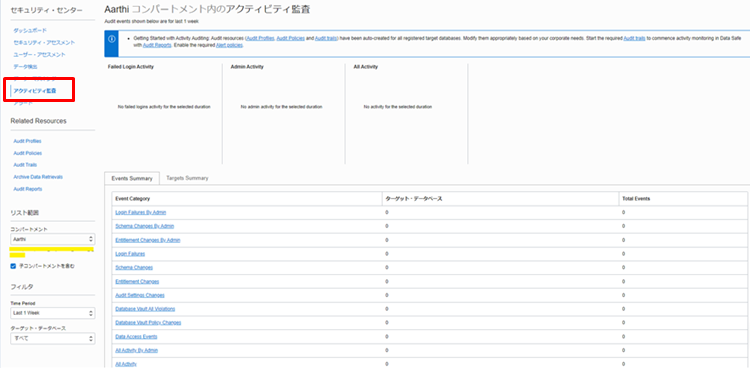Open ユーザー・アセスメント in the sidebar
The image size is (750, 368).
click(39, 55)
